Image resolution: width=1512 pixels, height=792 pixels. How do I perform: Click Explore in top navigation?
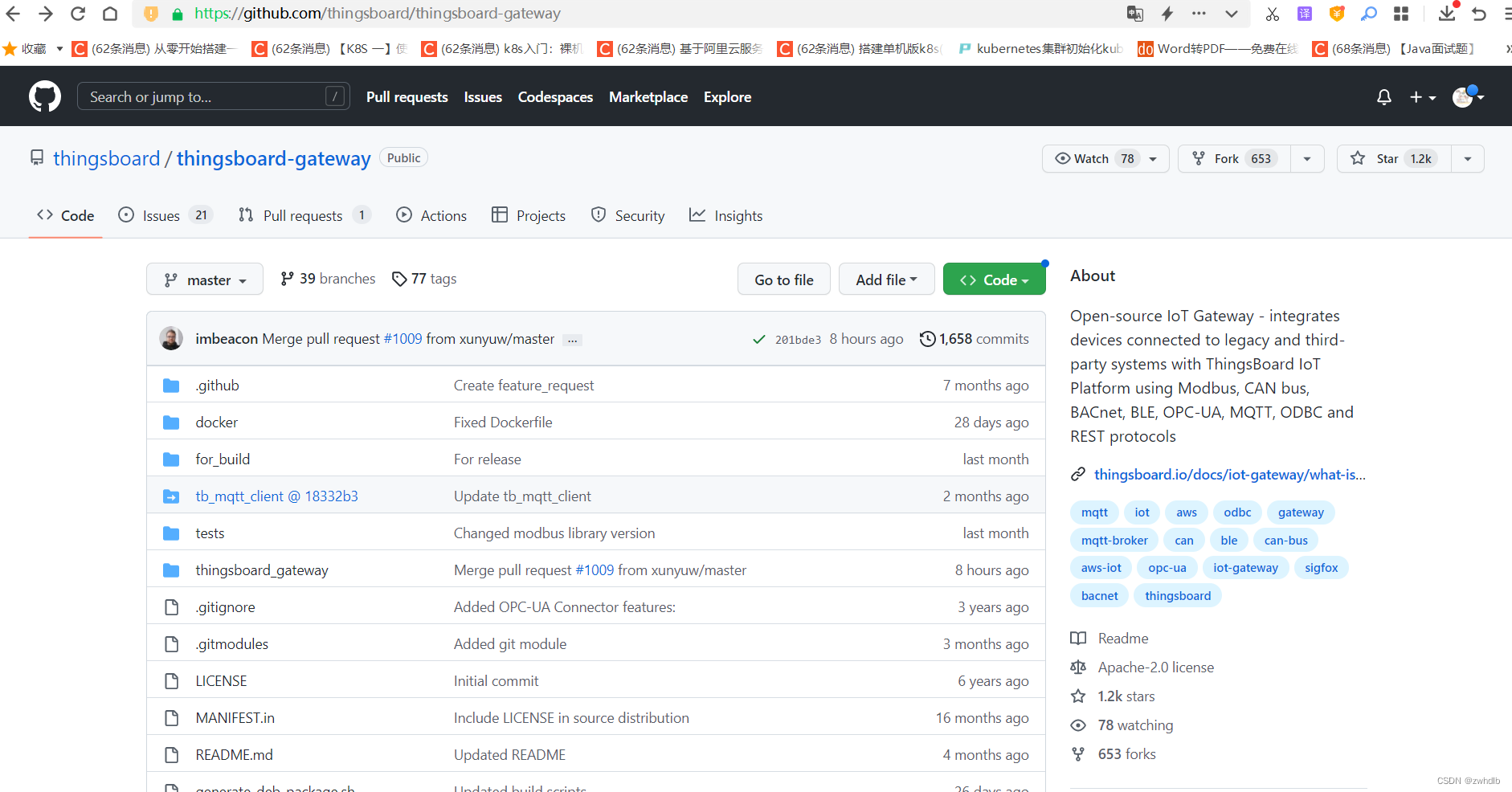click(728, 97)
